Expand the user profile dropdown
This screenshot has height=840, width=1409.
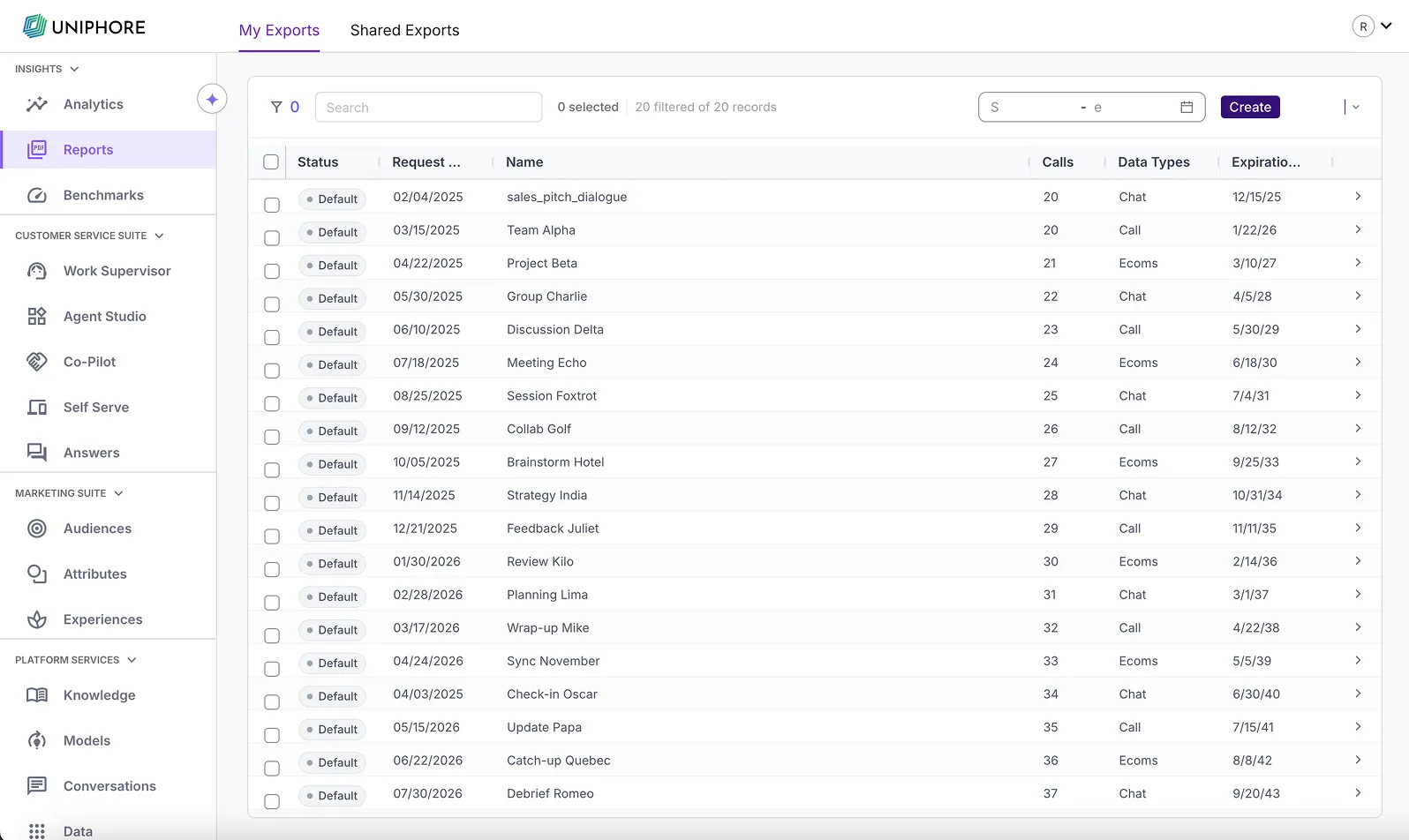pyautogui.click(x=1386, y=26)
